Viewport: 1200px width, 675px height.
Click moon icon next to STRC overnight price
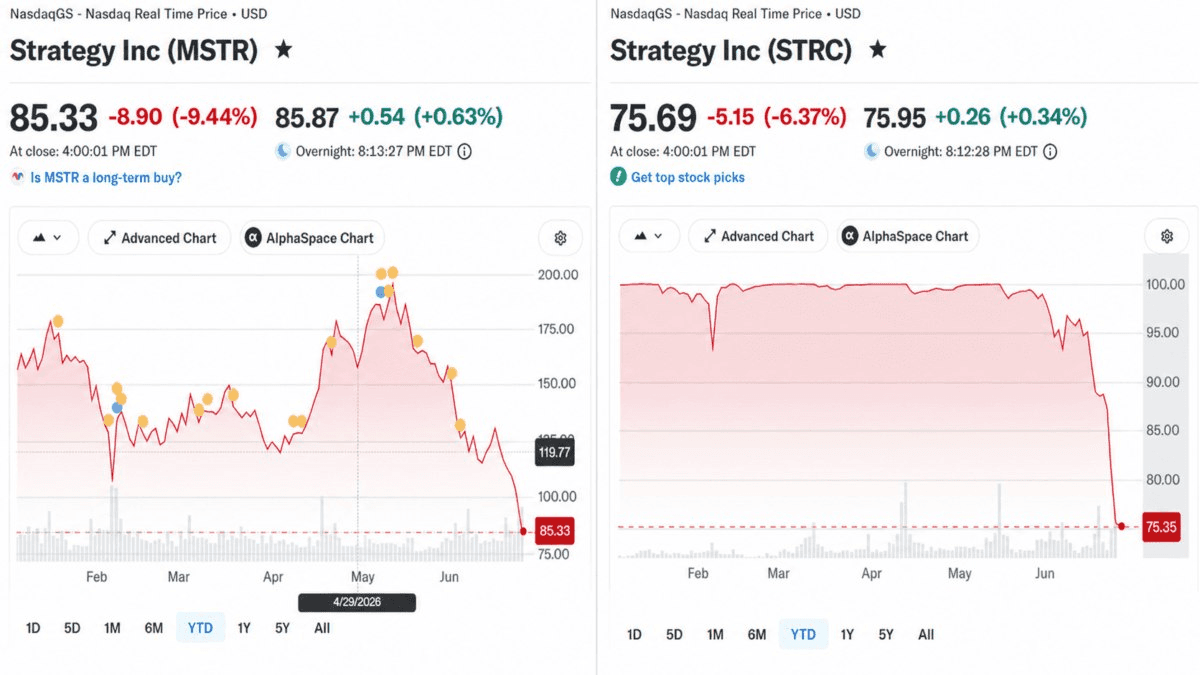872,151
